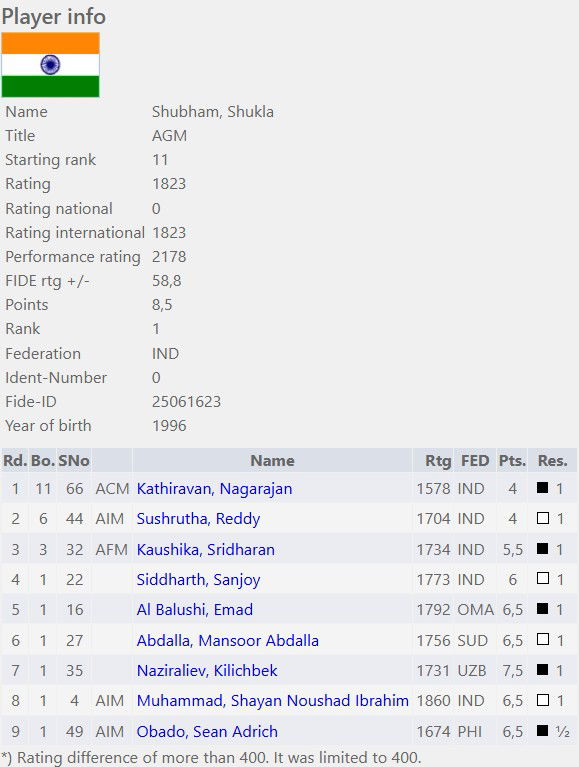This screenshot has height=767, width=579.
Task: Click the black piece icon in round 5
Action: [542, 609]
